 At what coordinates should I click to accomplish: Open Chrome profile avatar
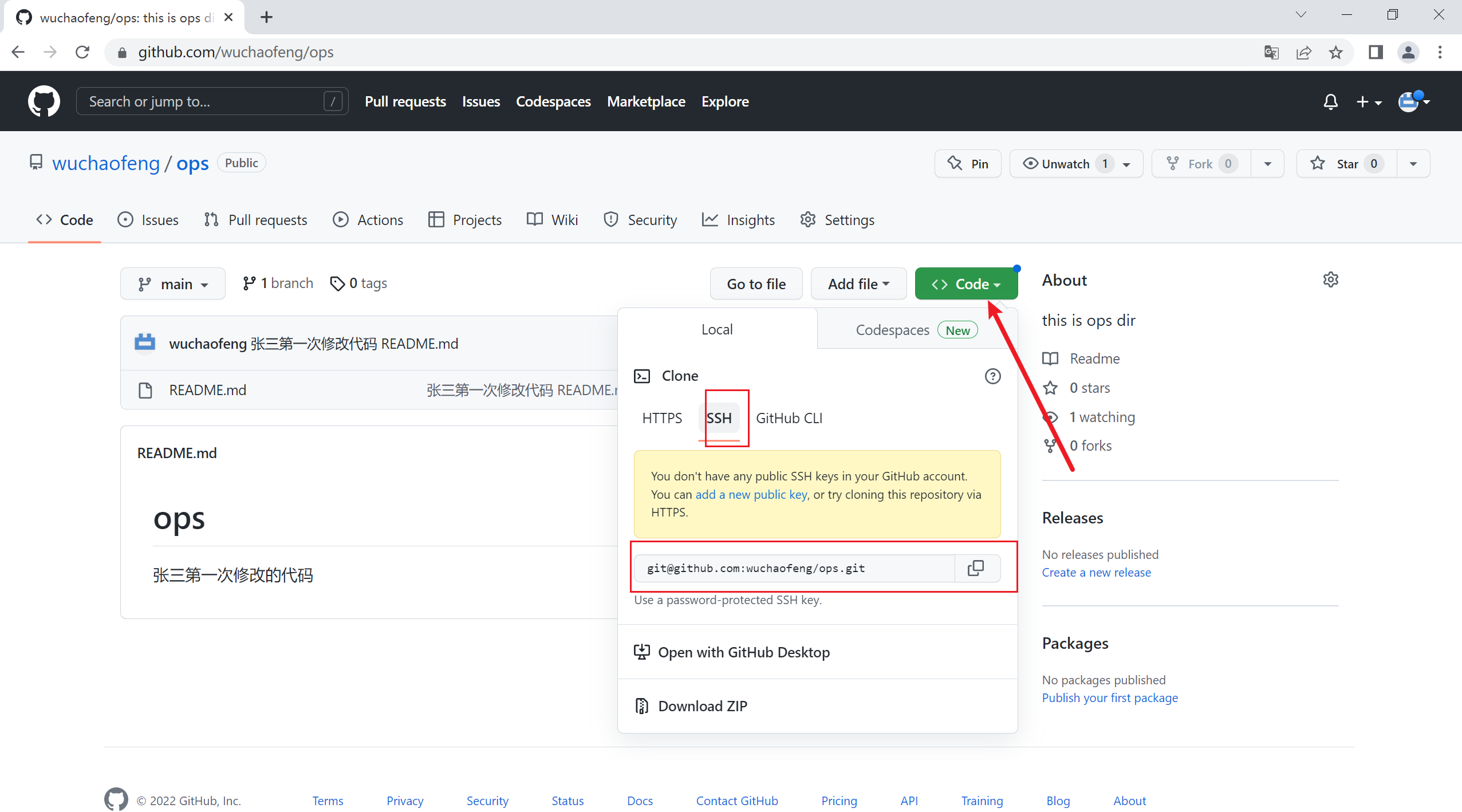(1408, 53)
